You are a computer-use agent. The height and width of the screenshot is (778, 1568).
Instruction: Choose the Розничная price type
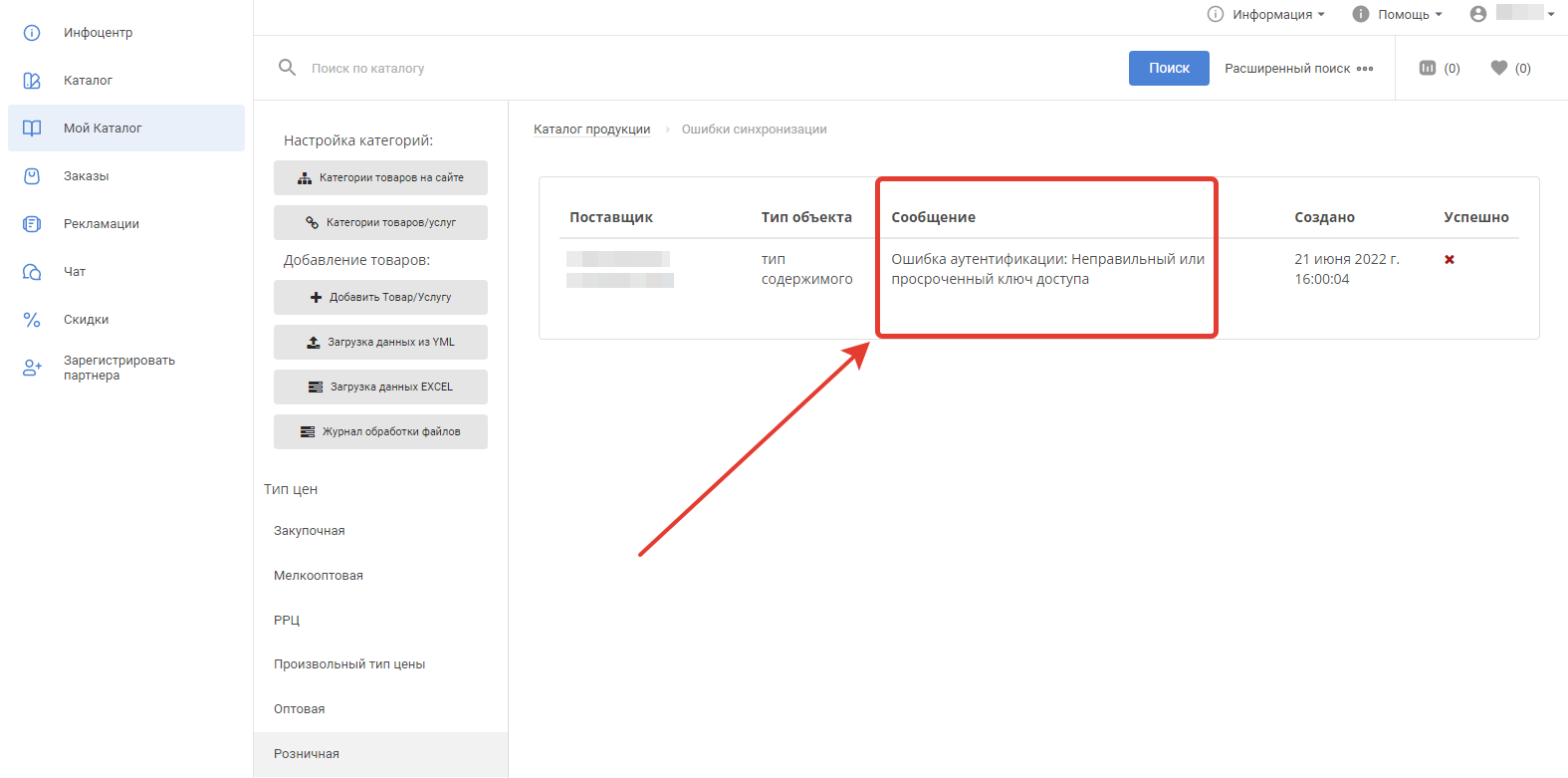click(x=307, y=754)
